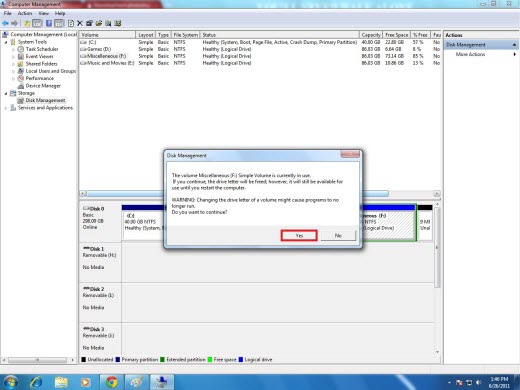
Task: Click the last toolbar icon, disk settings
Action: coord(118,23)
